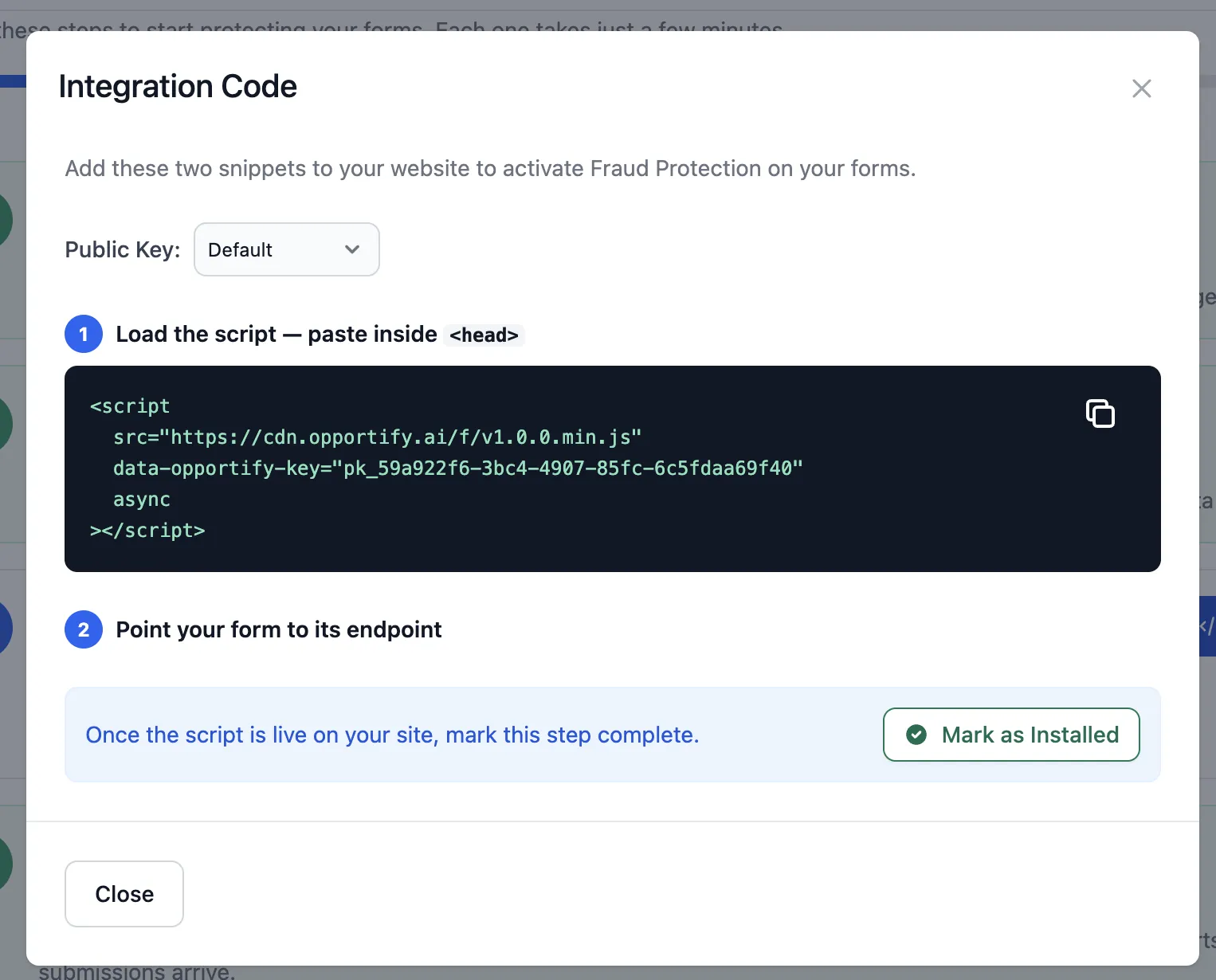The height and width of the screenshot is (980, 1216).
Task: Click the green check icon in Mark as Installed
Action: 916,735
